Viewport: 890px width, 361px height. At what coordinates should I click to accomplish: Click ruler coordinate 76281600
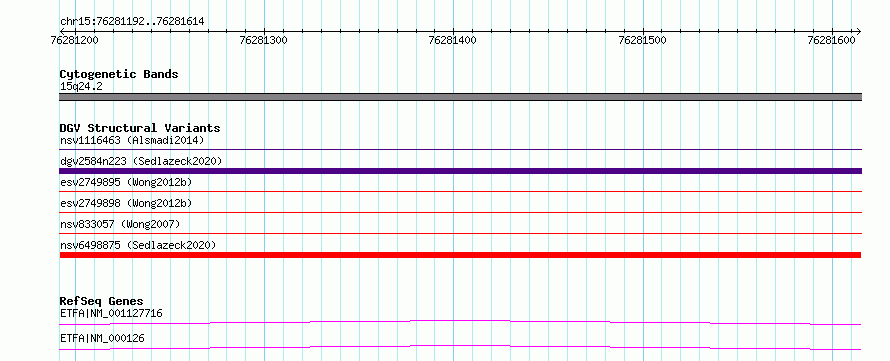point(832,40)
